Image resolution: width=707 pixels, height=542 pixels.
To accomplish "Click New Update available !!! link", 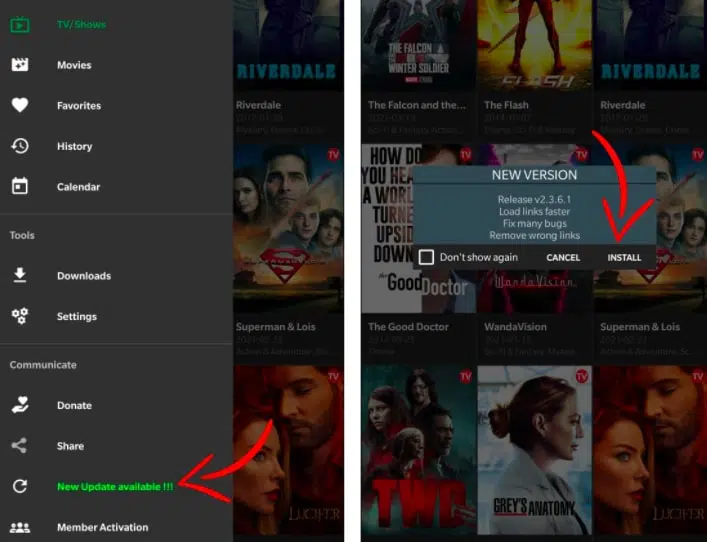I will point(115,487).
